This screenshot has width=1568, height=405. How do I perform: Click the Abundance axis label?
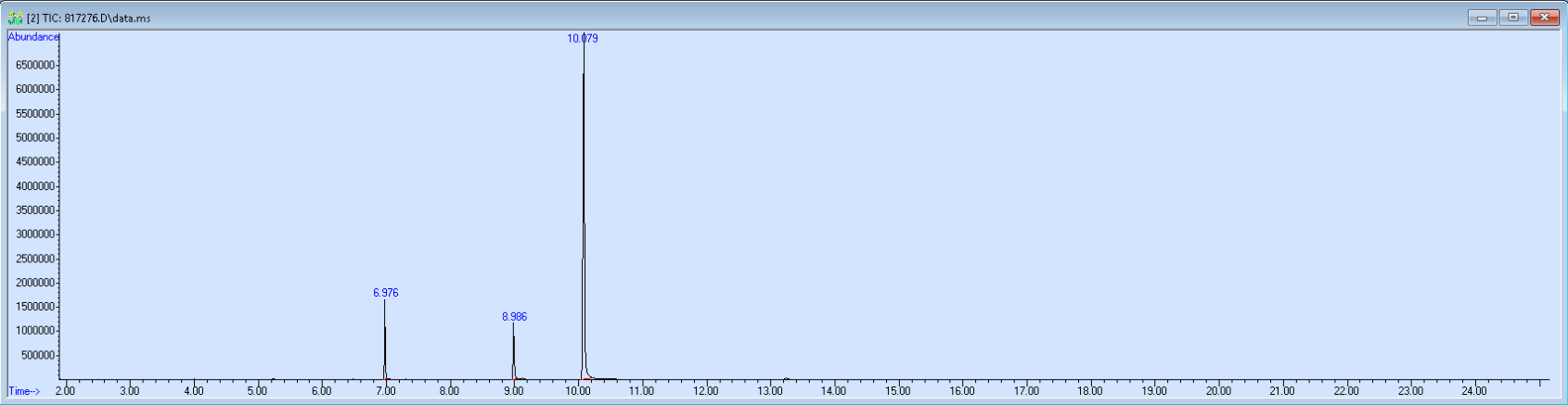(x=32, y=37)
